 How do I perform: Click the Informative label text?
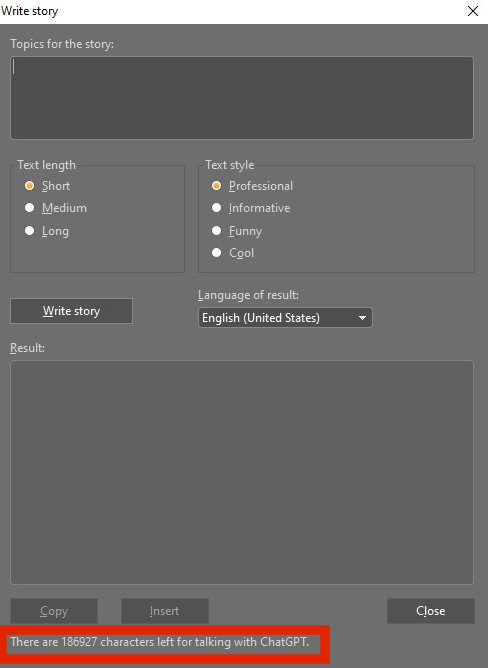pyautogui.click(x=259, y=208)
